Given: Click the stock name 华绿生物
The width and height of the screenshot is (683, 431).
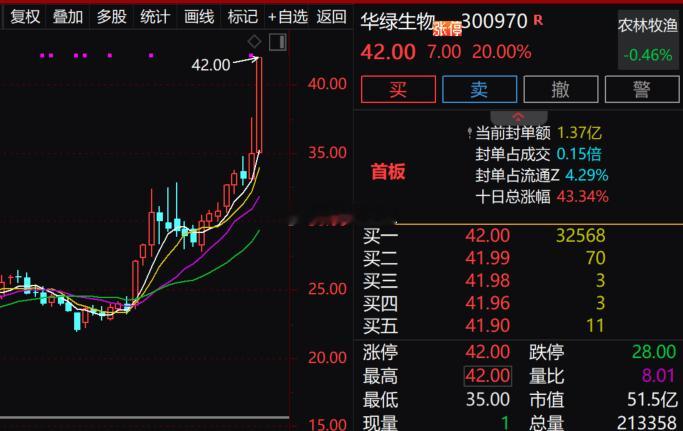Looking at the screenshot, I should coord(398,22).
